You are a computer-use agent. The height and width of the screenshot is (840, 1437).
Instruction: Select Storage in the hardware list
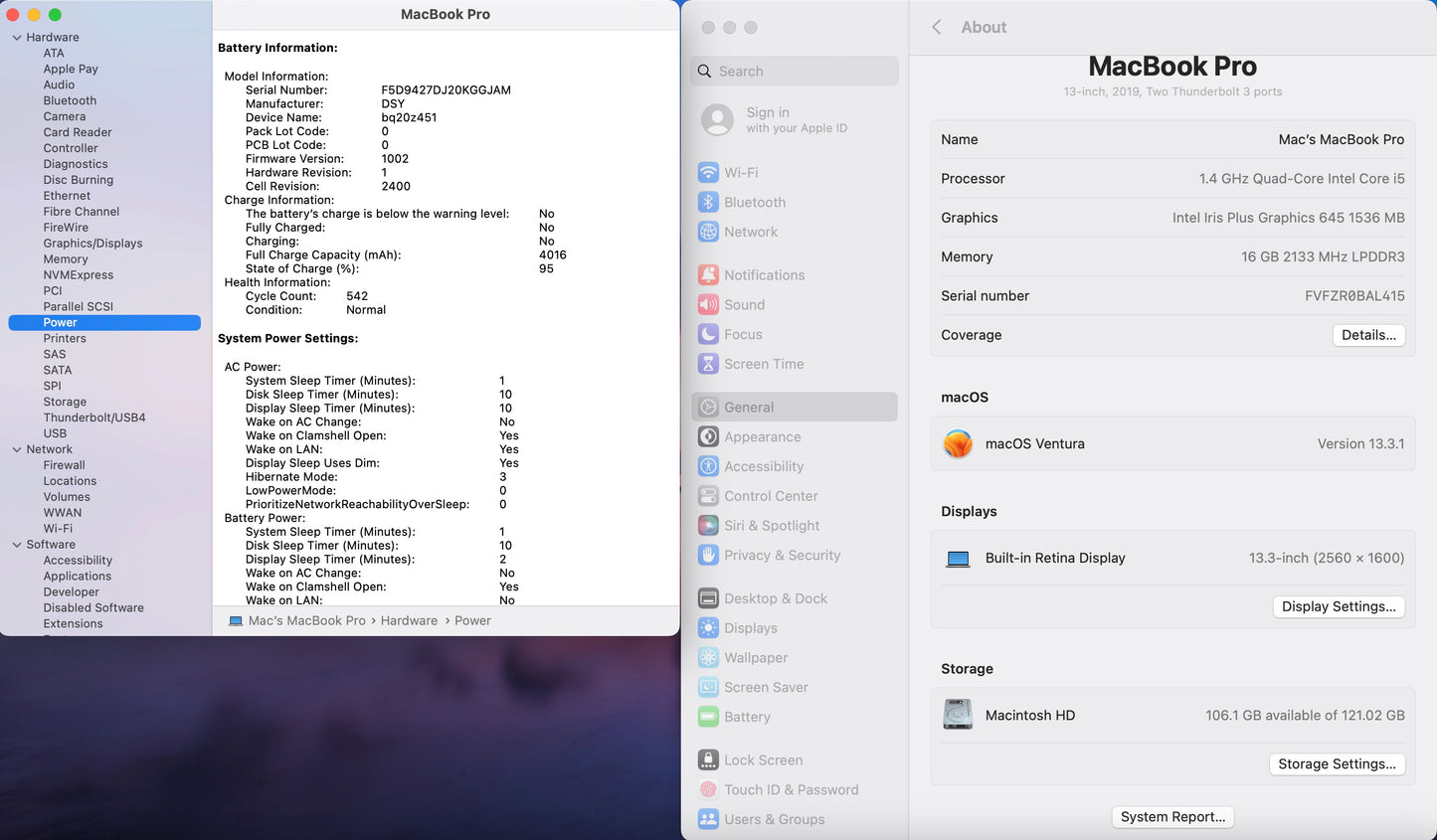(x=65, y=402)
